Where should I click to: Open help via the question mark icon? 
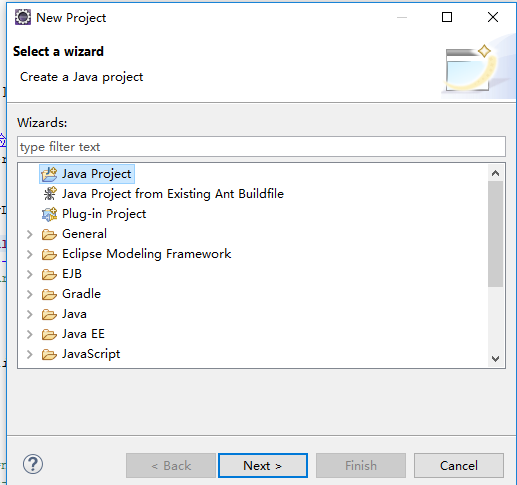pos(33,464)
